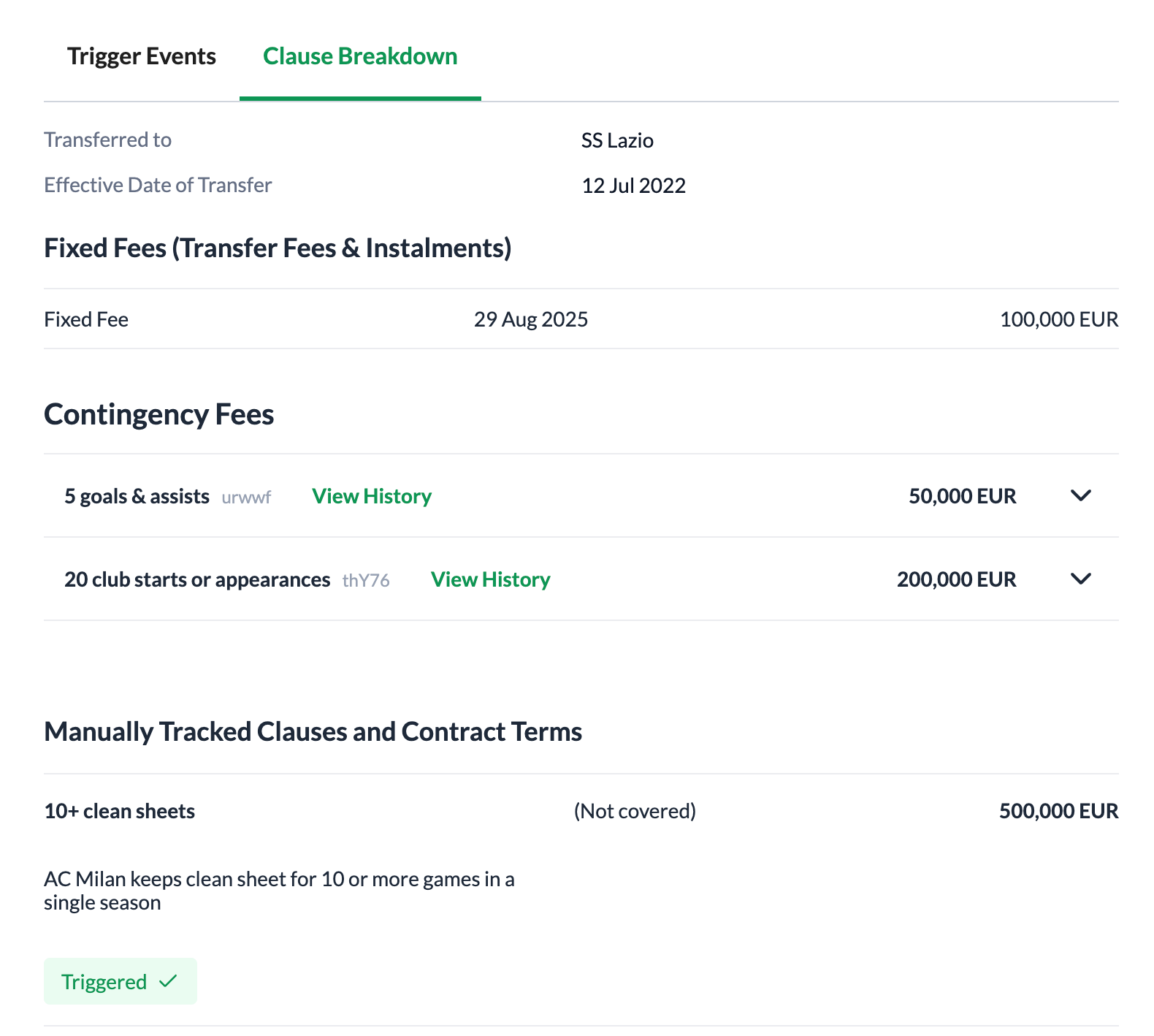Click the 5 goals & assists clause title
Screen dimensions: 1154x1036
137,497
